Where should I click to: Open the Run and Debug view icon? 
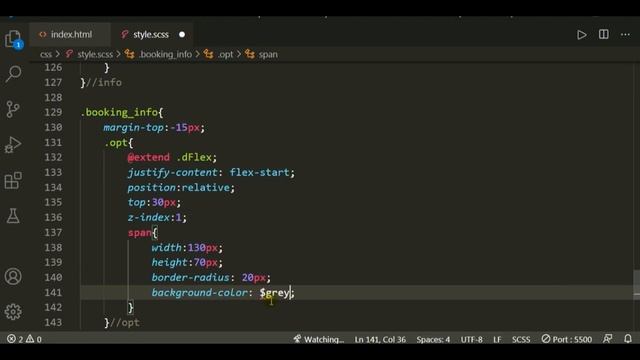coord(13,145)
